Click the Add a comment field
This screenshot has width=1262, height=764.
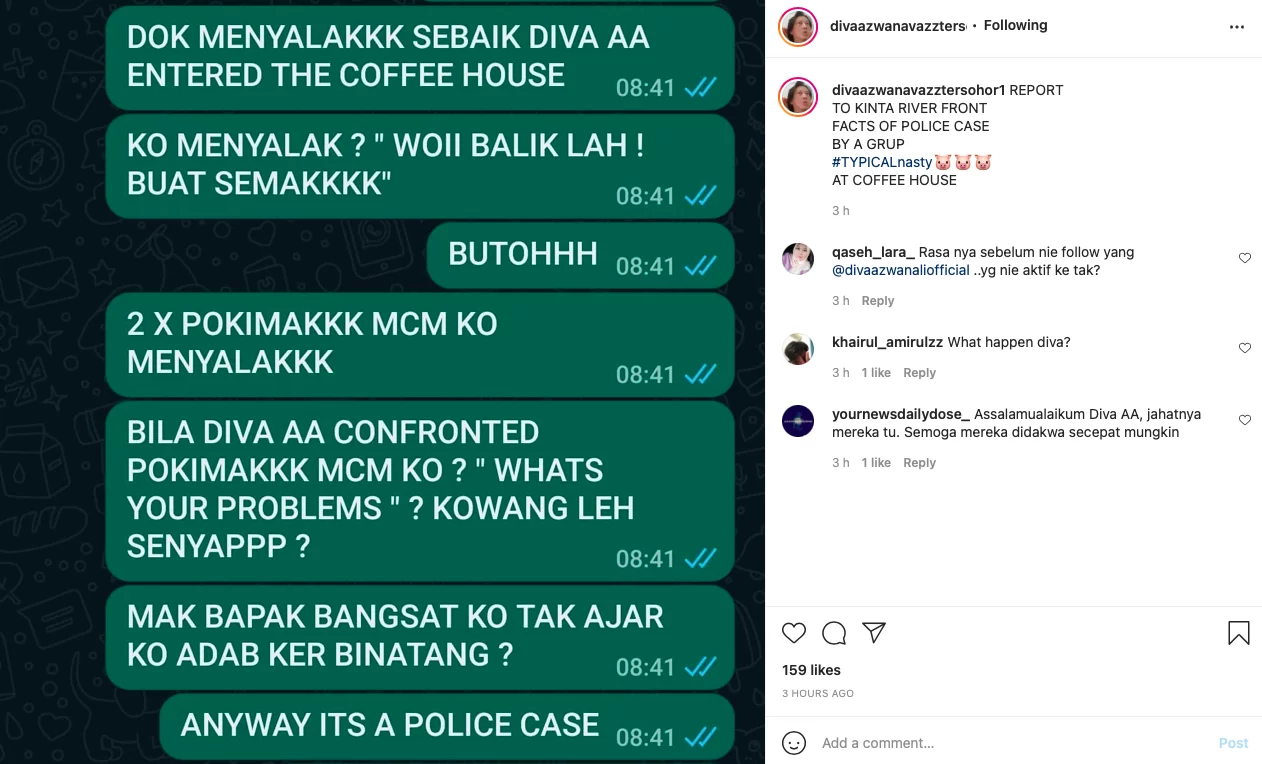click(1010, 743)
